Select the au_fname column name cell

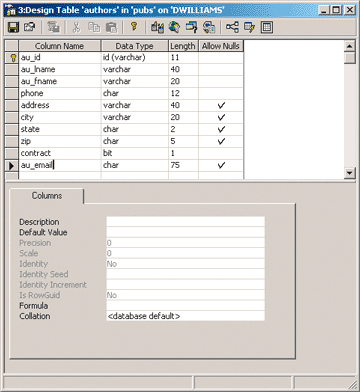60,82
